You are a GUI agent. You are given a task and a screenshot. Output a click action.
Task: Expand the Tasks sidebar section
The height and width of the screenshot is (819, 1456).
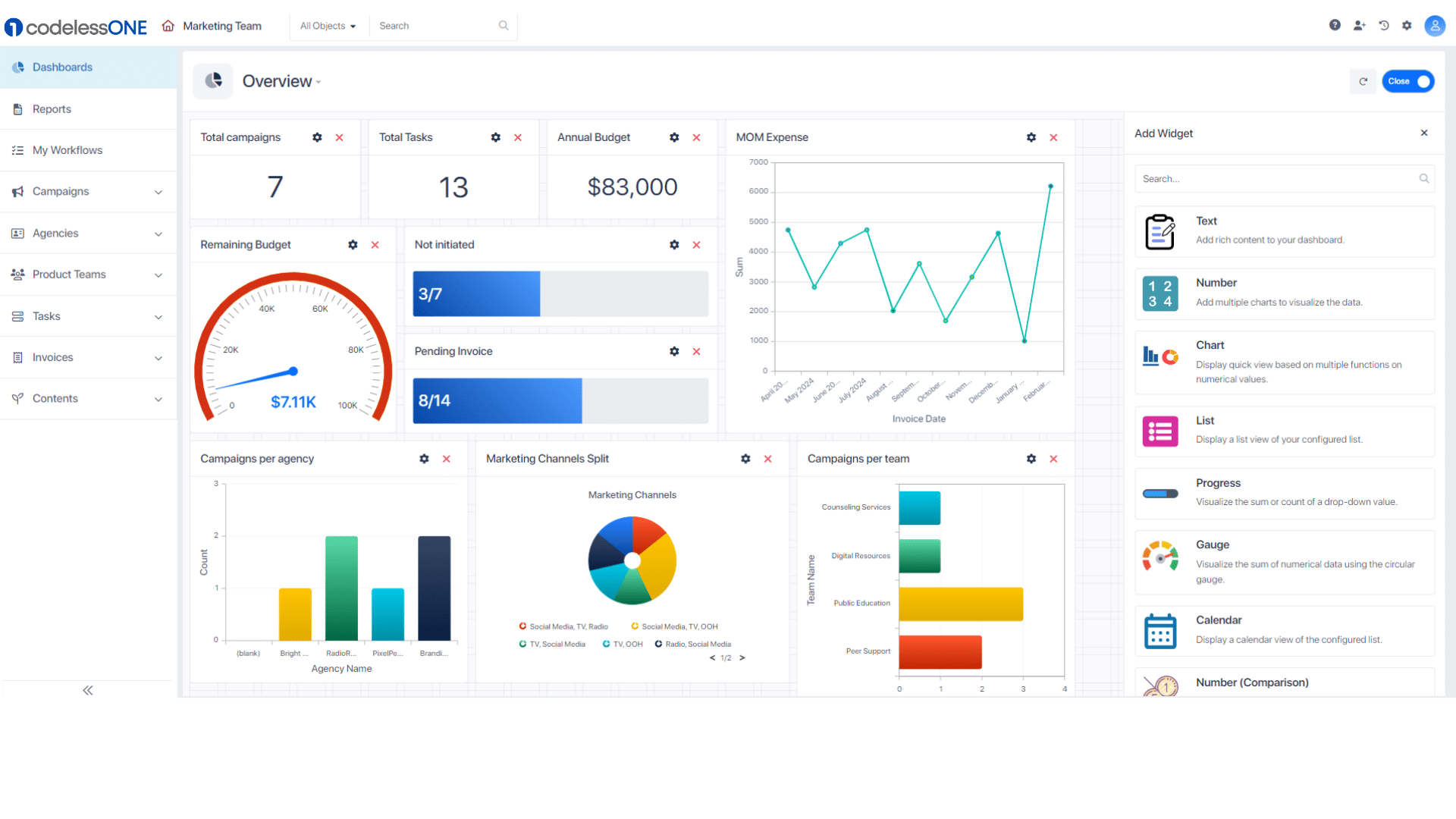coord(159,317)
